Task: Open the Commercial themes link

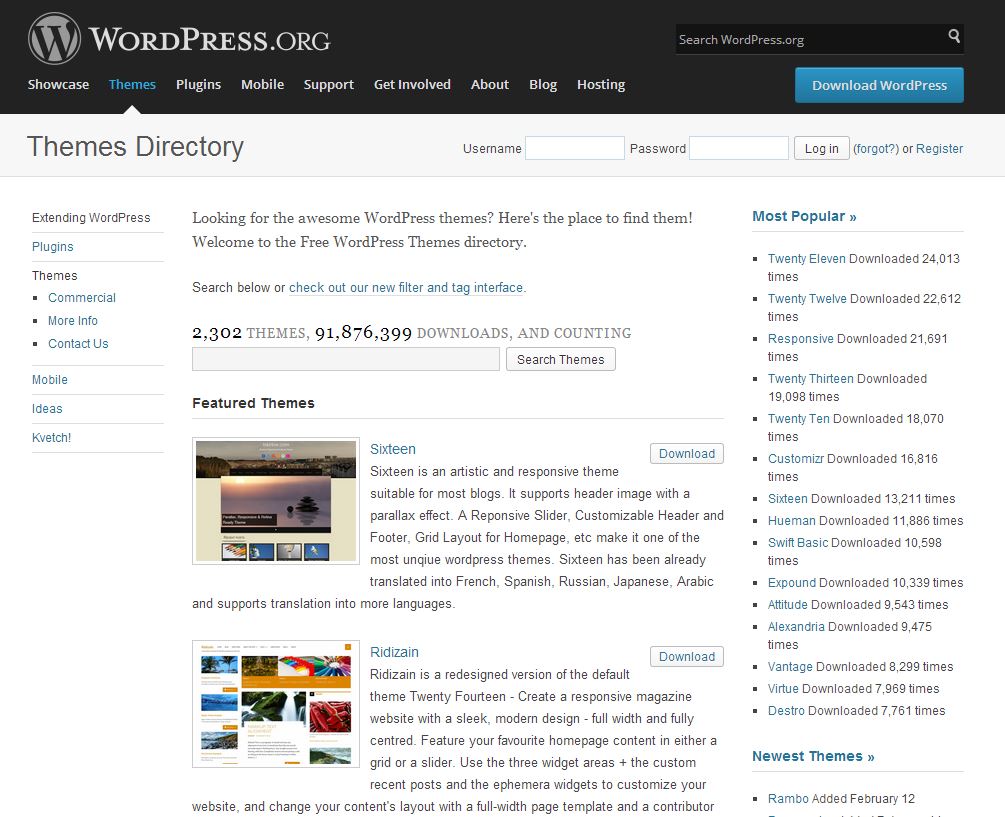Action: [81, 297]
